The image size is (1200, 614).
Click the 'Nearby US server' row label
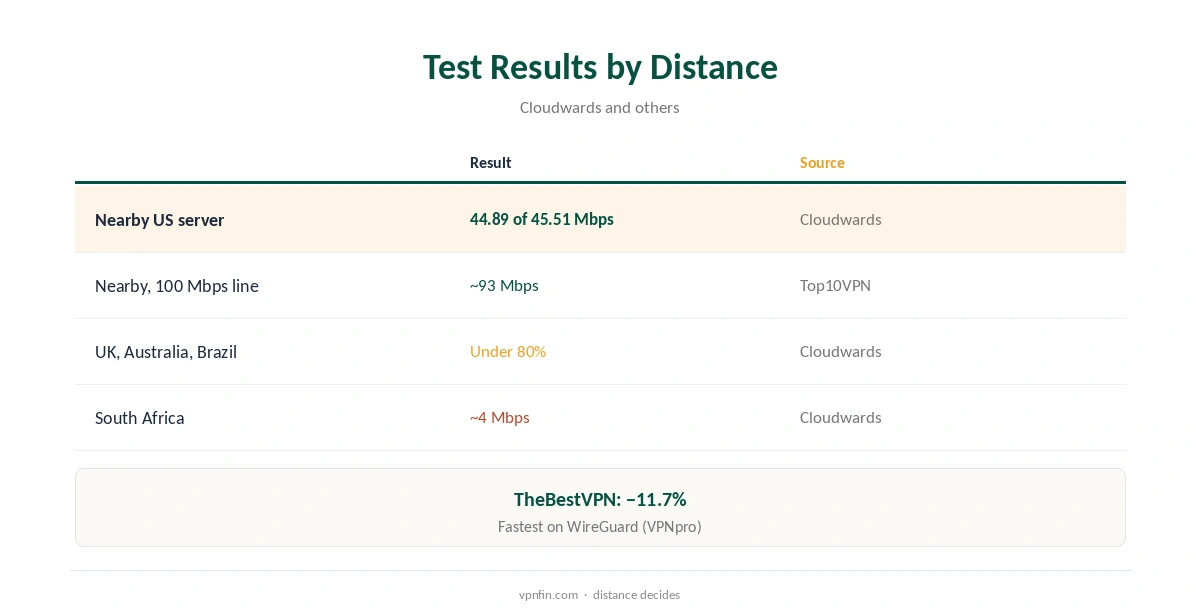159,220
